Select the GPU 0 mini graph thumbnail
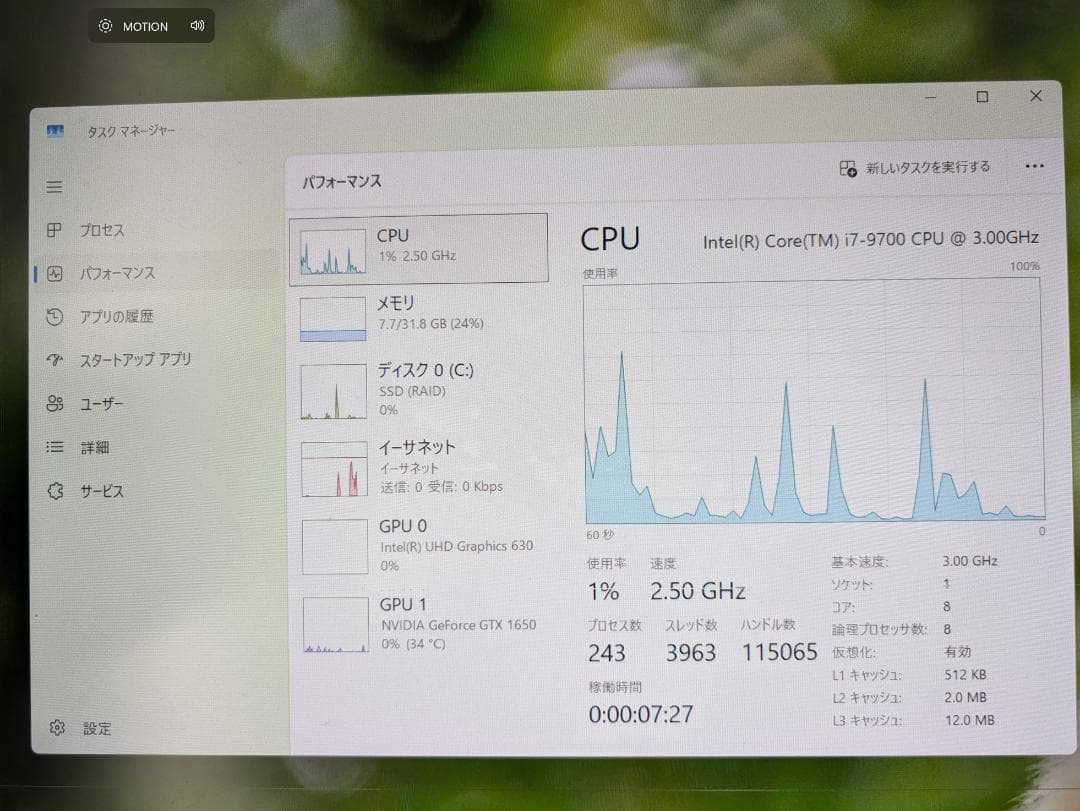1080x811 pixels. click(x=335, y=546)
